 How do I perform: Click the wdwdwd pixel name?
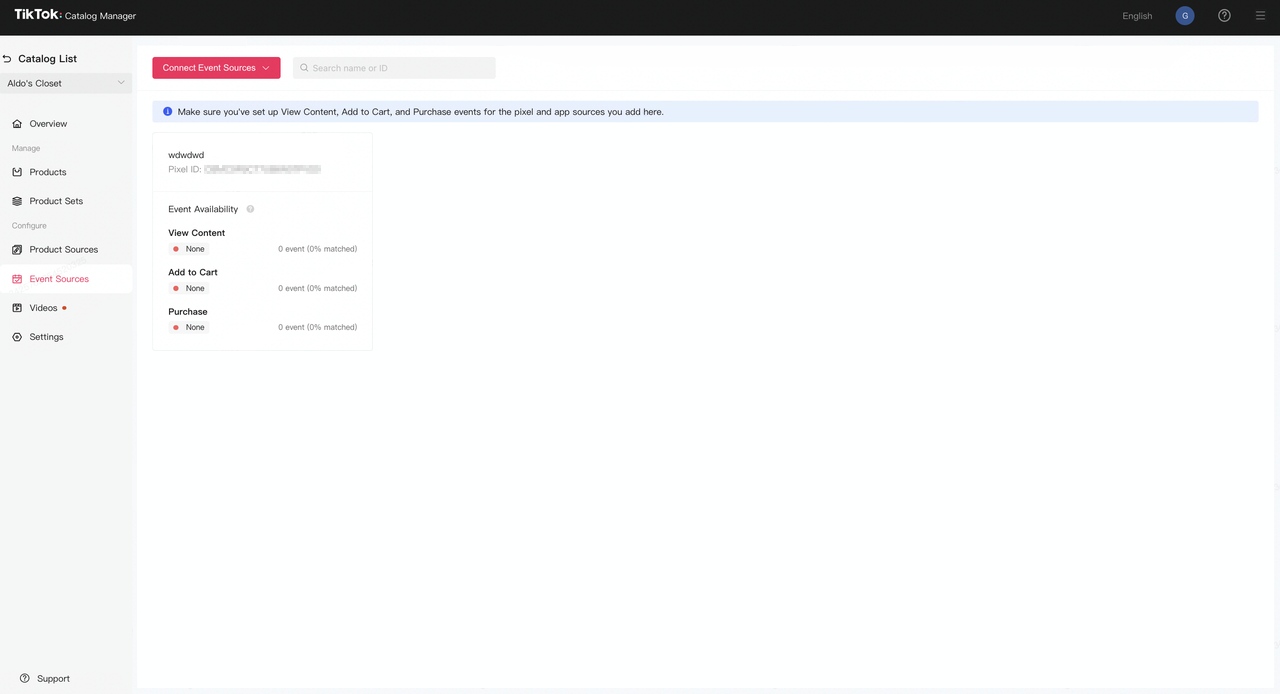click(x=186, y=155)
